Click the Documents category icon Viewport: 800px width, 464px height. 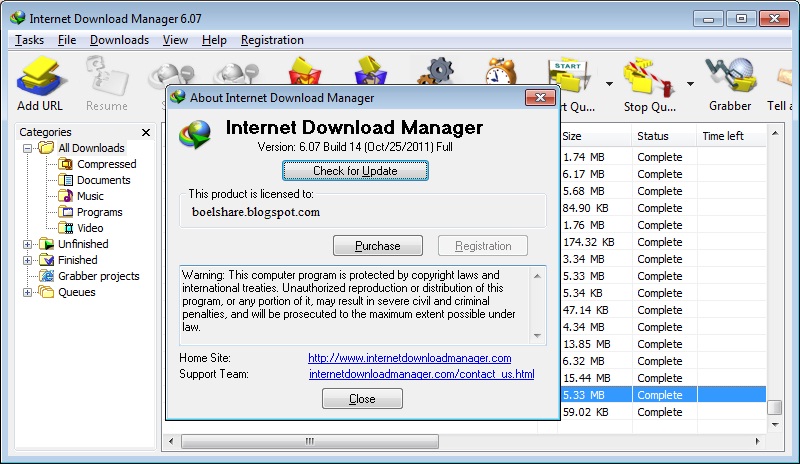click(65, 180)
